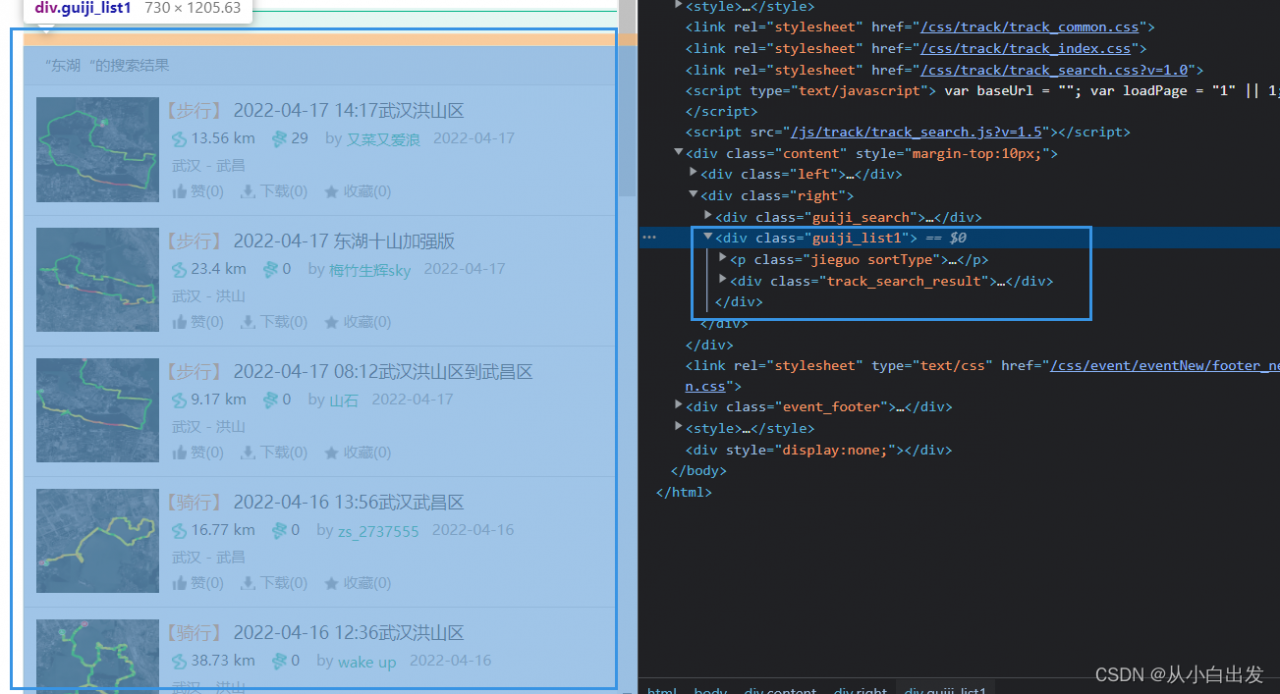1280x694 pixels.
Task: Click the favorite star under 2022-04-17 14:17武汉洪山区
Action: [x=332, y=192]
